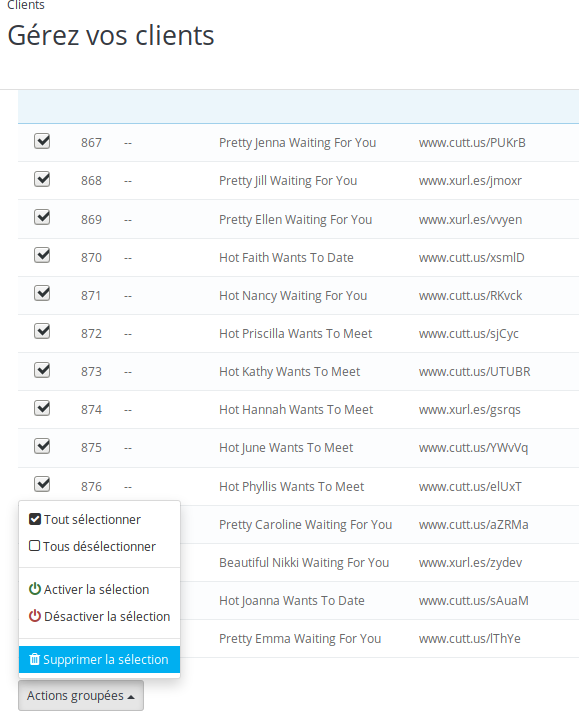Screen dimensions: 579x721
Task: Click the empty box icon beside Tous désélectionner
Action: [34, 546]
